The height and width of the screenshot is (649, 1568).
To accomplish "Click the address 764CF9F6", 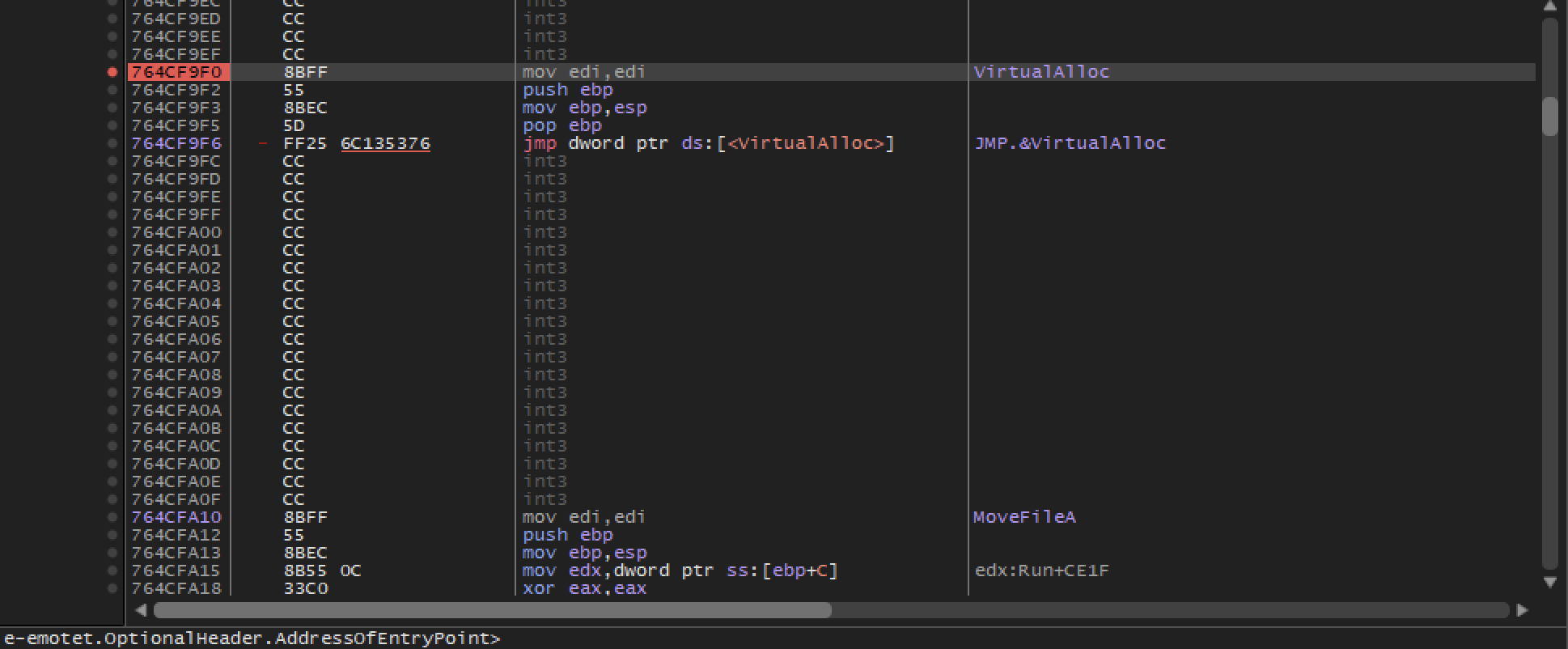I will click(176, 143).
